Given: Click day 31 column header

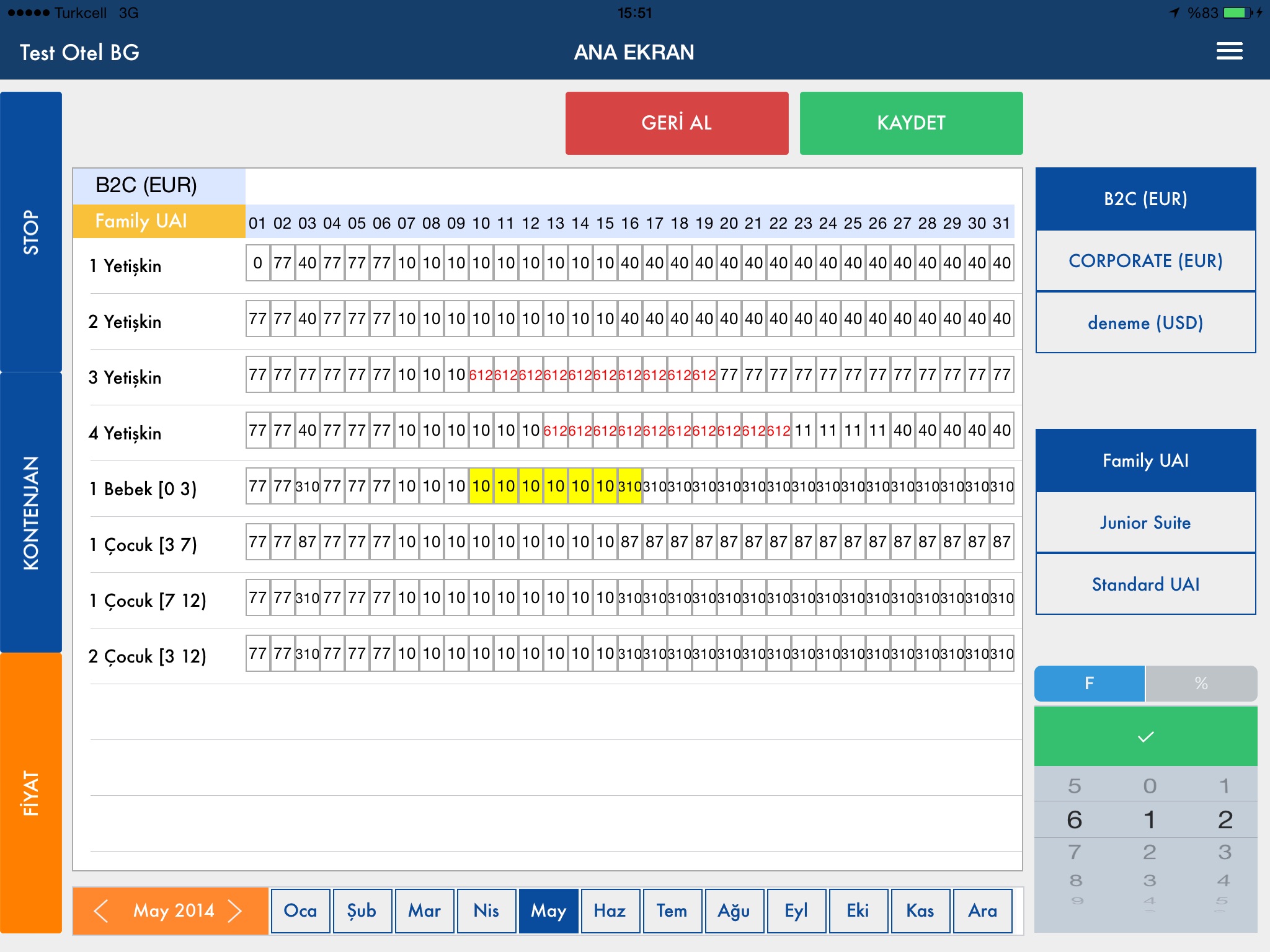Looking at the screenshot, I should [x=1002, y=223].
